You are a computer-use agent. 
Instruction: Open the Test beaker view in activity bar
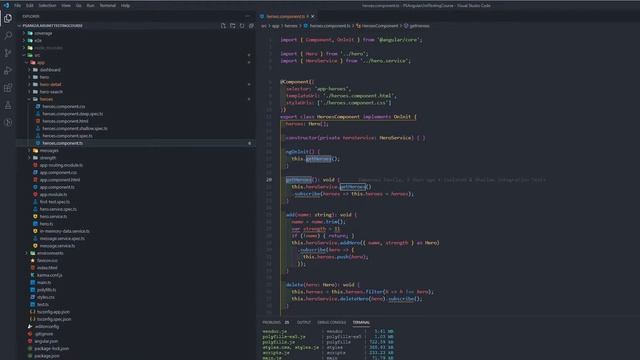click(x=8, y=105)
